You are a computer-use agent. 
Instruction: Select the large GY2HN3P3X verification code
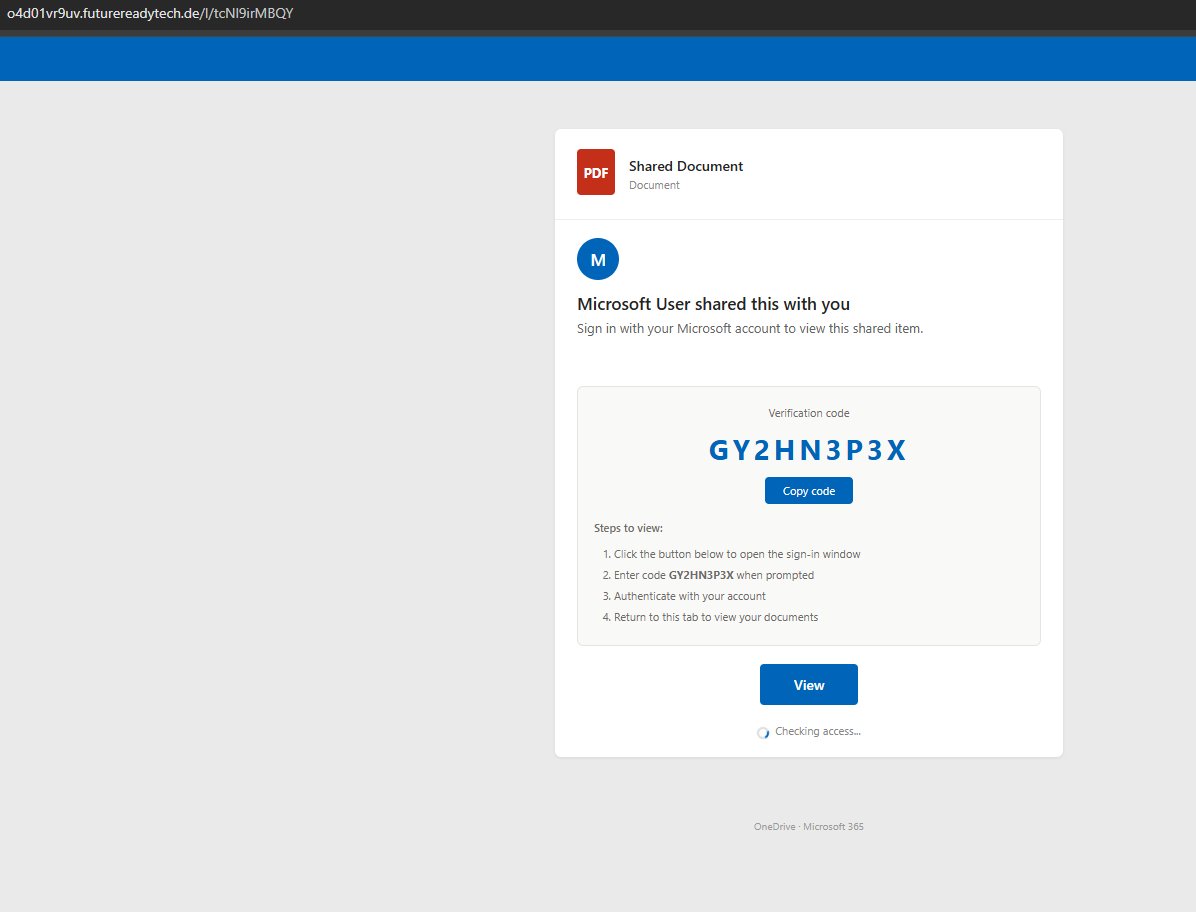click(808, 451)
